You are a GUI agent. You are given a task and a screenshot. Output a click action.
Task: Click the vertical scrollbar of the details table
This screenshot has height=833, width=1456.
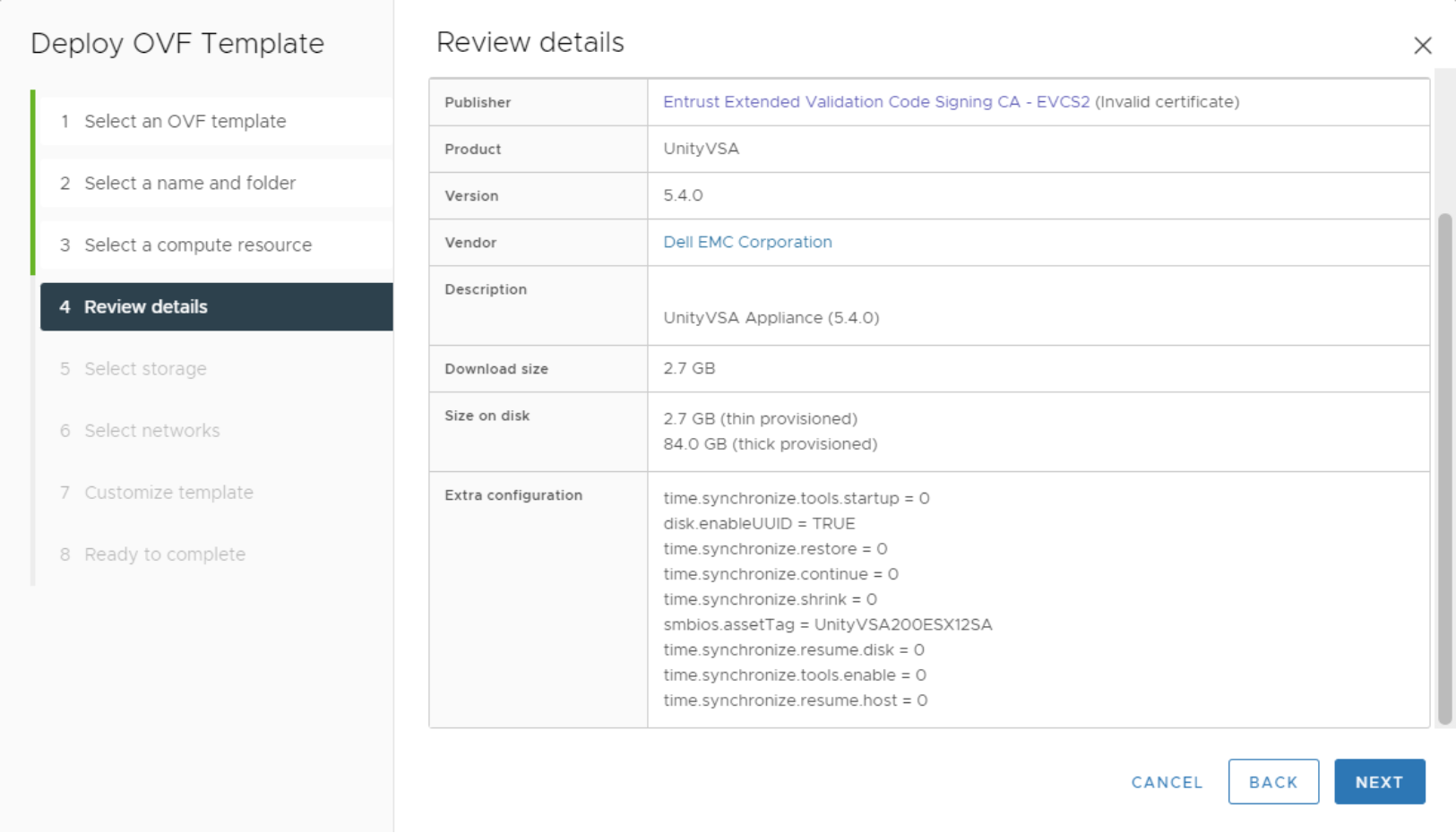click(1444, 468)
